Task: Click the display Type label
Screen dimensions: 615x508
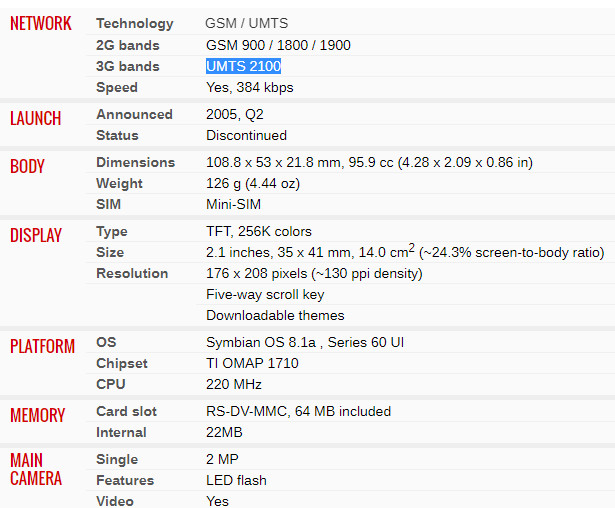Action: coord(112,231)
